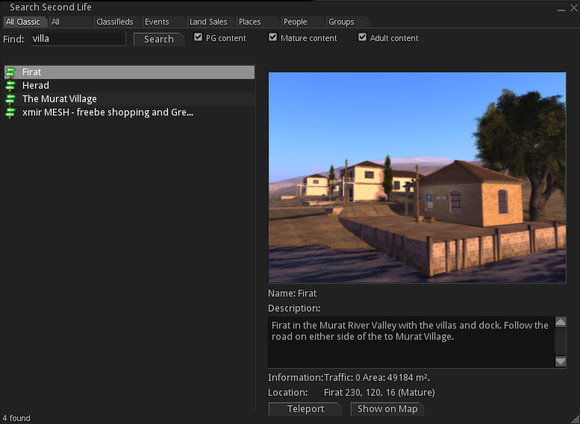
Task: Click the window resize grip corner
Action: (574, 419)
